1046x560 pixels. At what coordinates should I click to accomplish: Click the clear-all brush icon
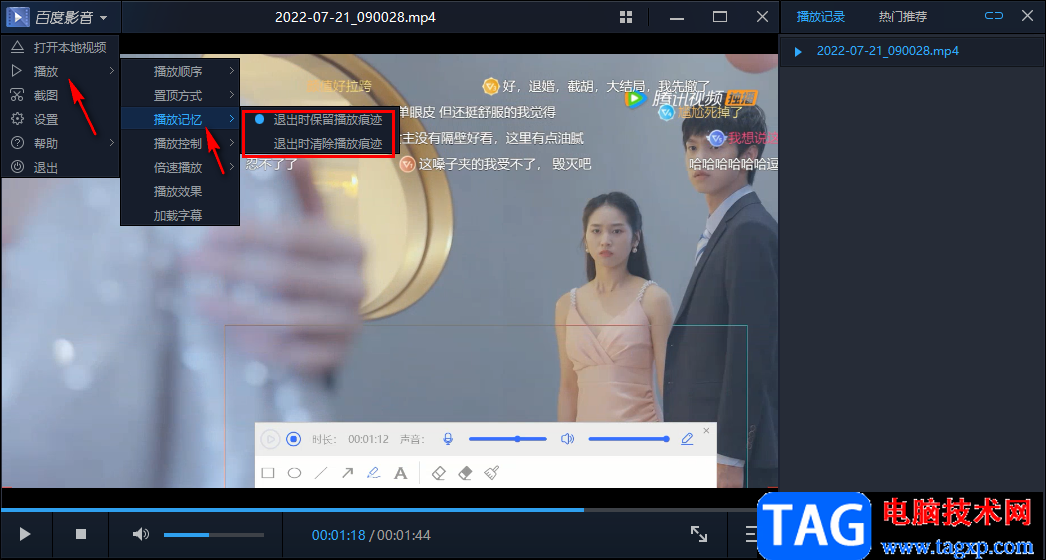click(x=492, y=473)
